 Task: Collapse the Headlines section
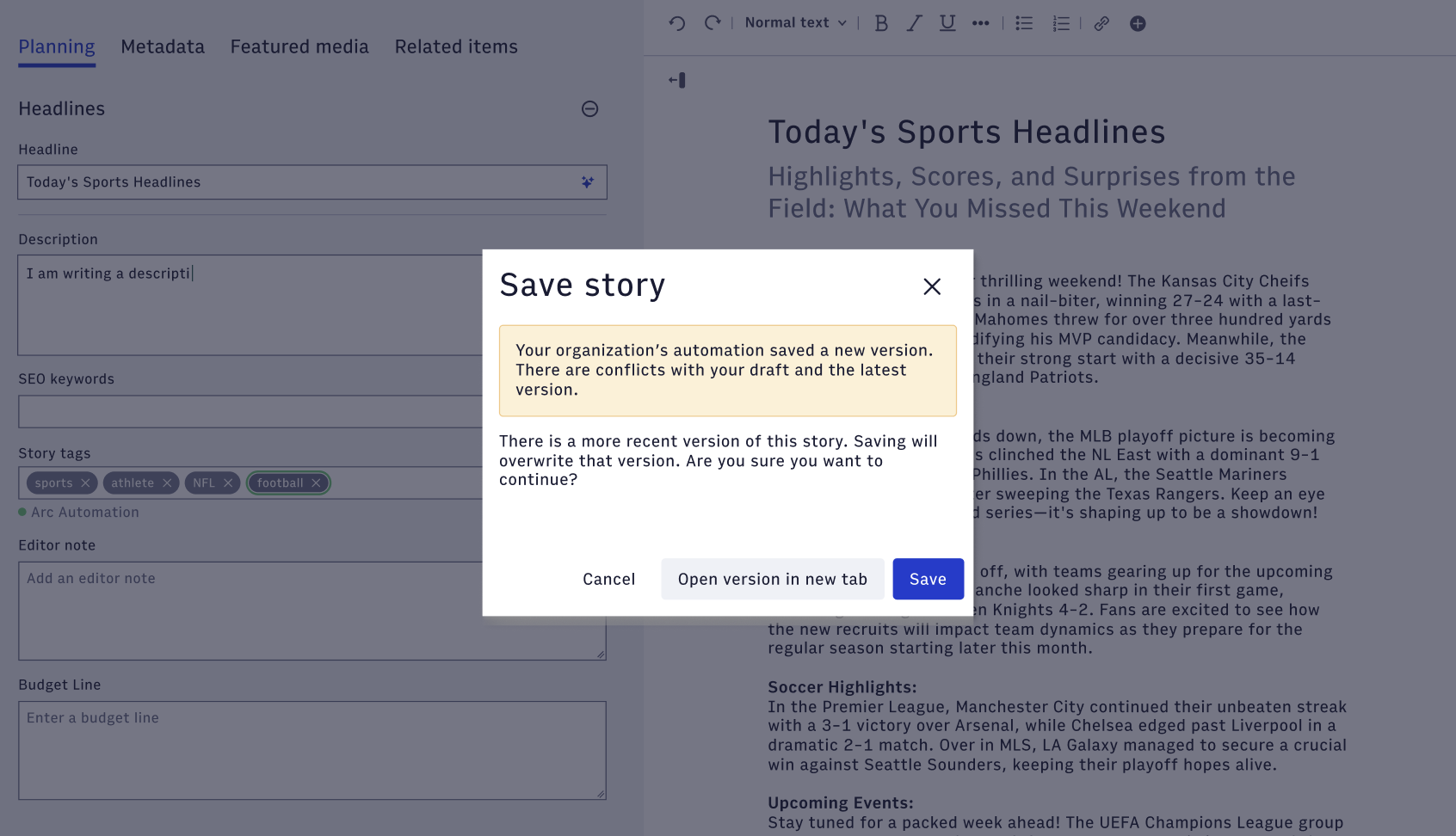(589, 108)
